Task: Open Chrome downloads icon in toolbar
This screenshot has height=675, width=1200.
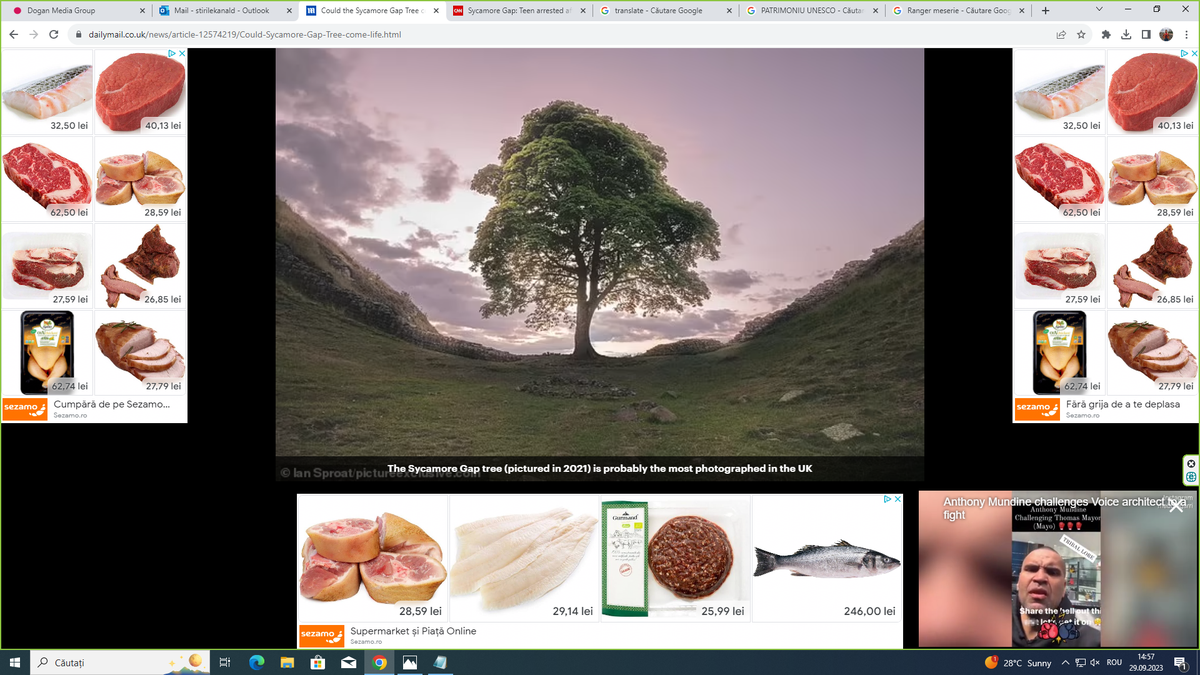Action: [1127, 34]
